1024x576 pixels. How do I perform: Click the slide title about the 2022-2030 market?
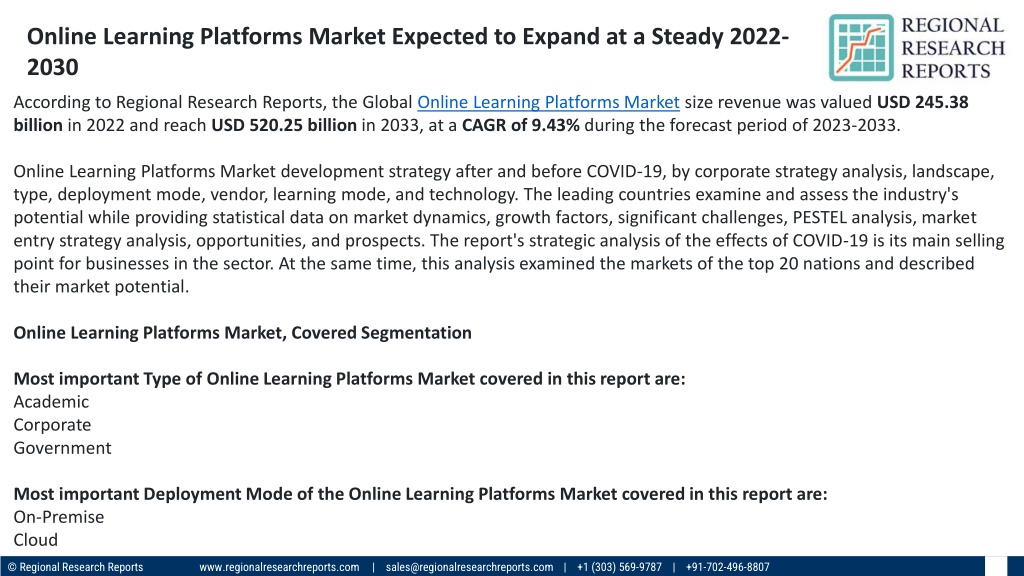click(408, 52)
